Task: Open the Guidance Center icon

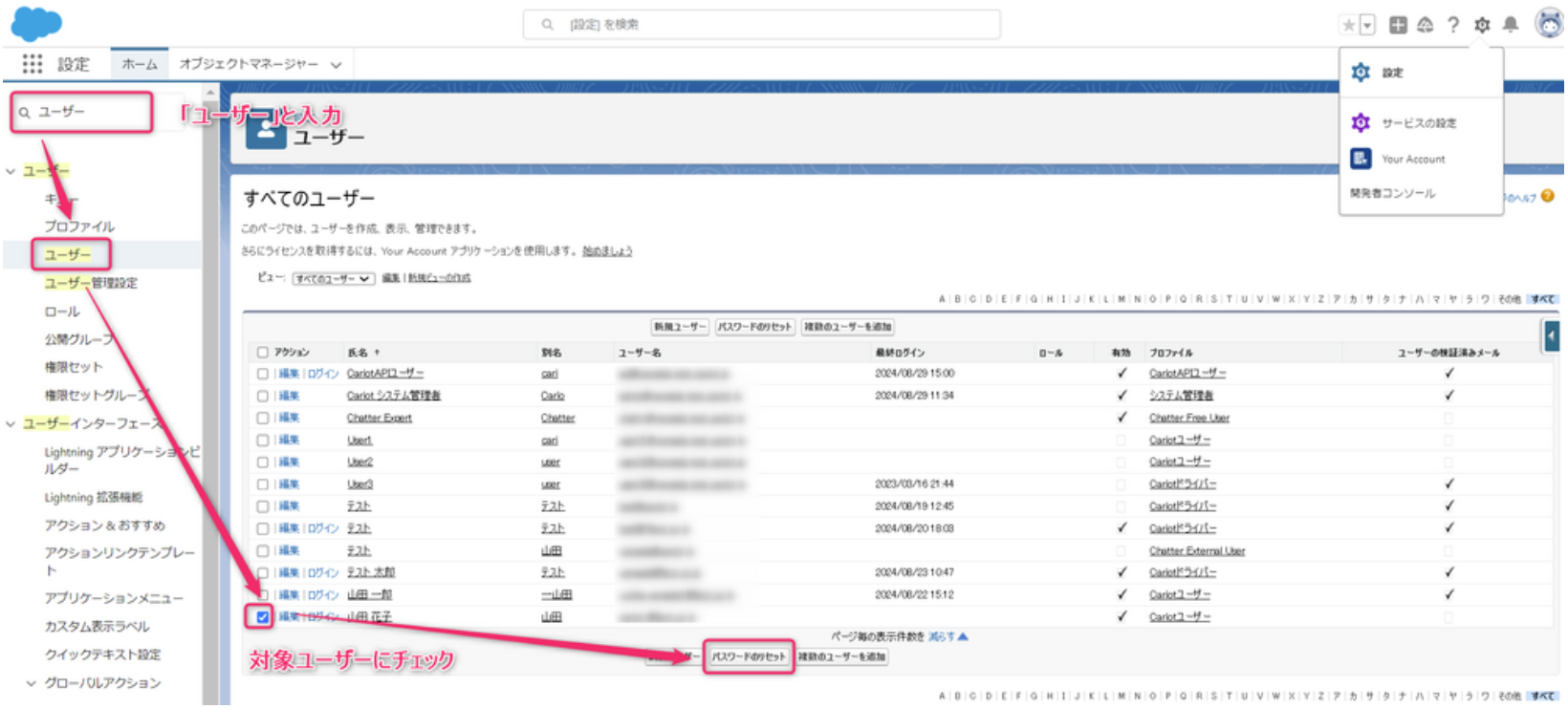Action: tap(1425, 25)
